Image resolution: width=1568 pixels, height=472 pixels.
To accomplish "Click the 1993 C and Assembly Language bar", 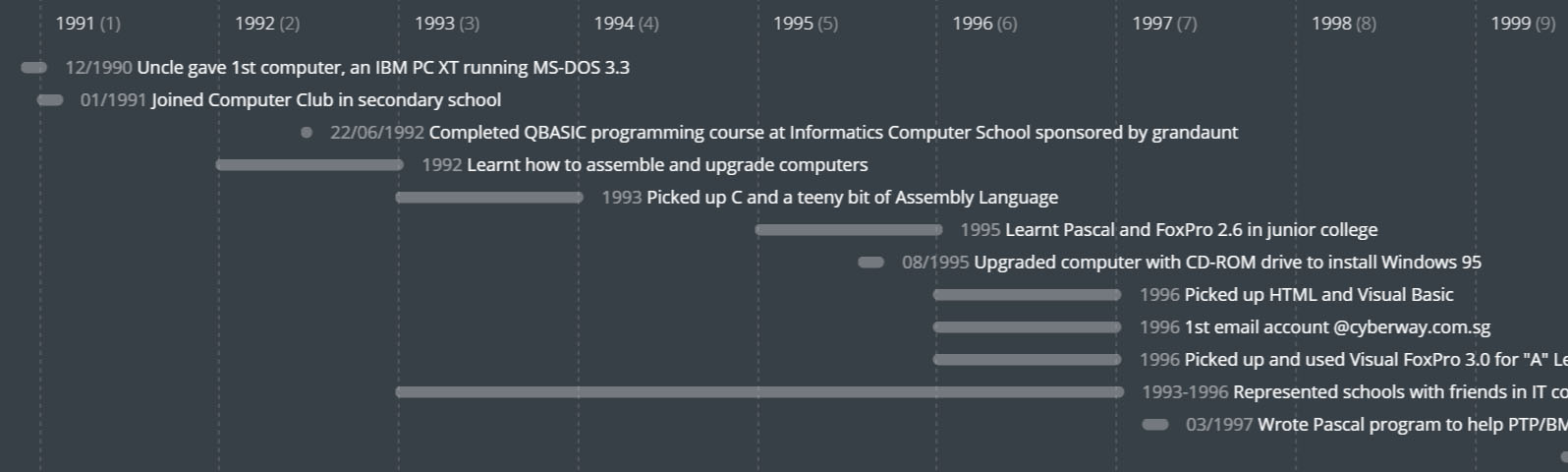I will tap(488, 198).
